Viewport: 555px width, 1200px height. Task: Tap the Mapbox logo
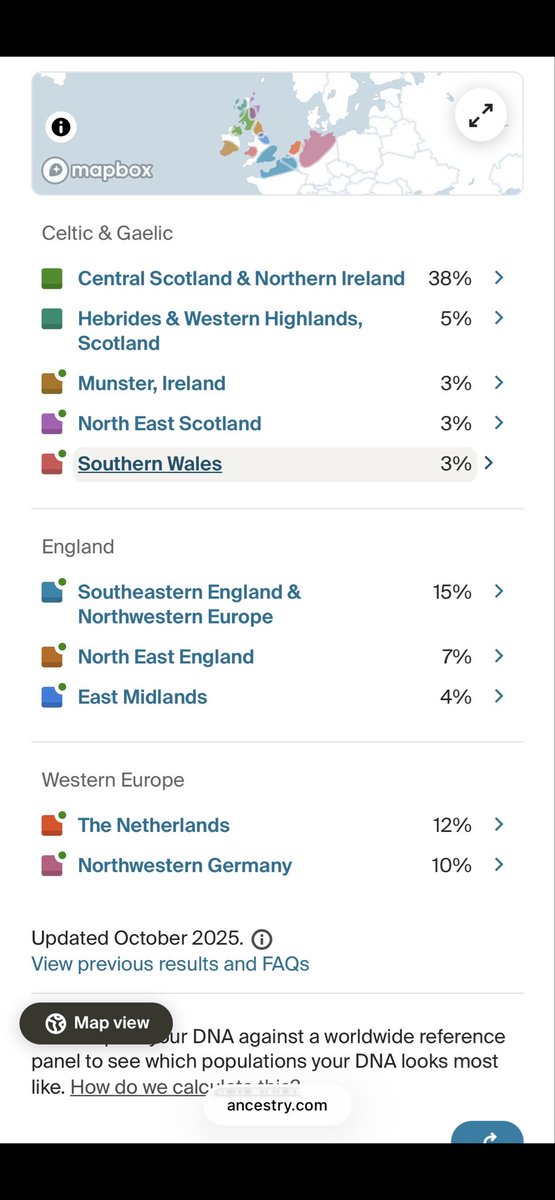97,170
